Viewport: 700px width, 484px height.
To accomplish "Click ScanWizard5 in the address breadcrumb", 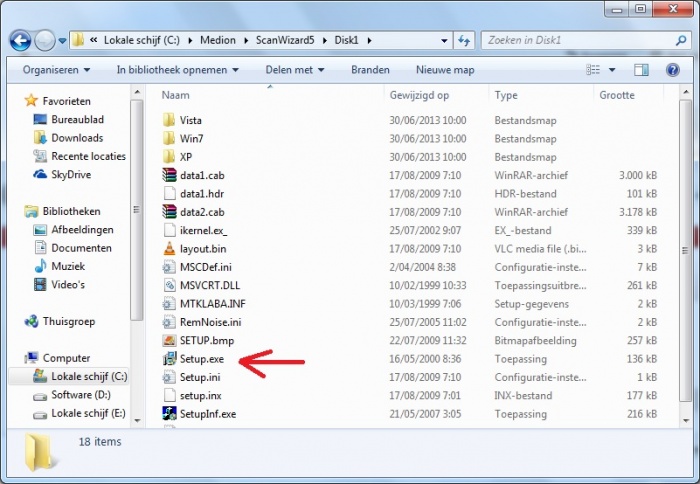I will (285, 40).
